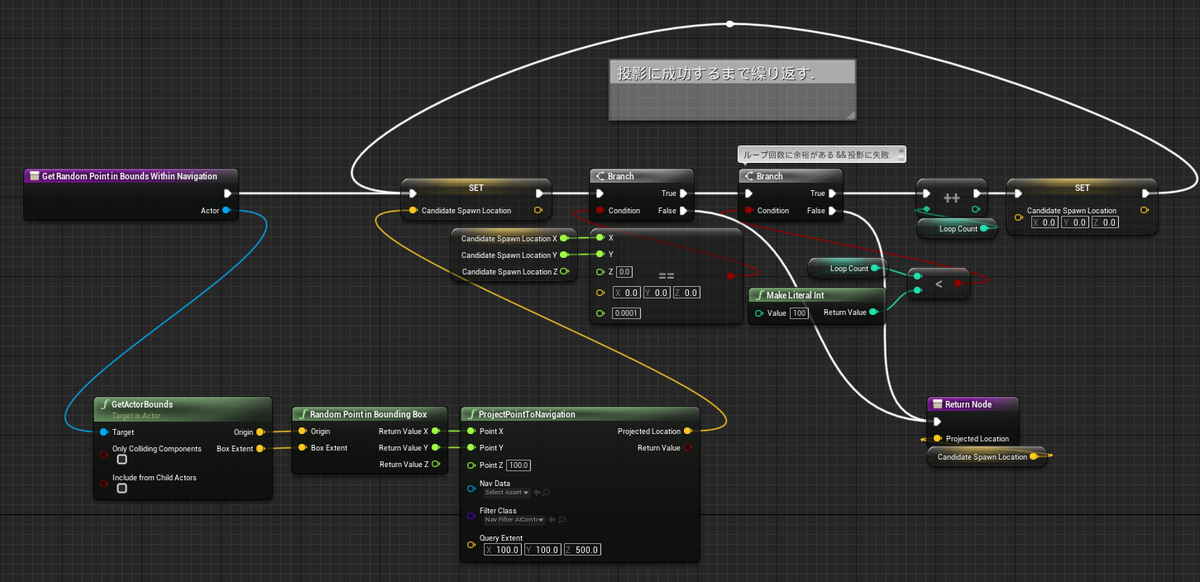
Task: Enable the Only Colliding Components checkbox
Action: [121, 460]
